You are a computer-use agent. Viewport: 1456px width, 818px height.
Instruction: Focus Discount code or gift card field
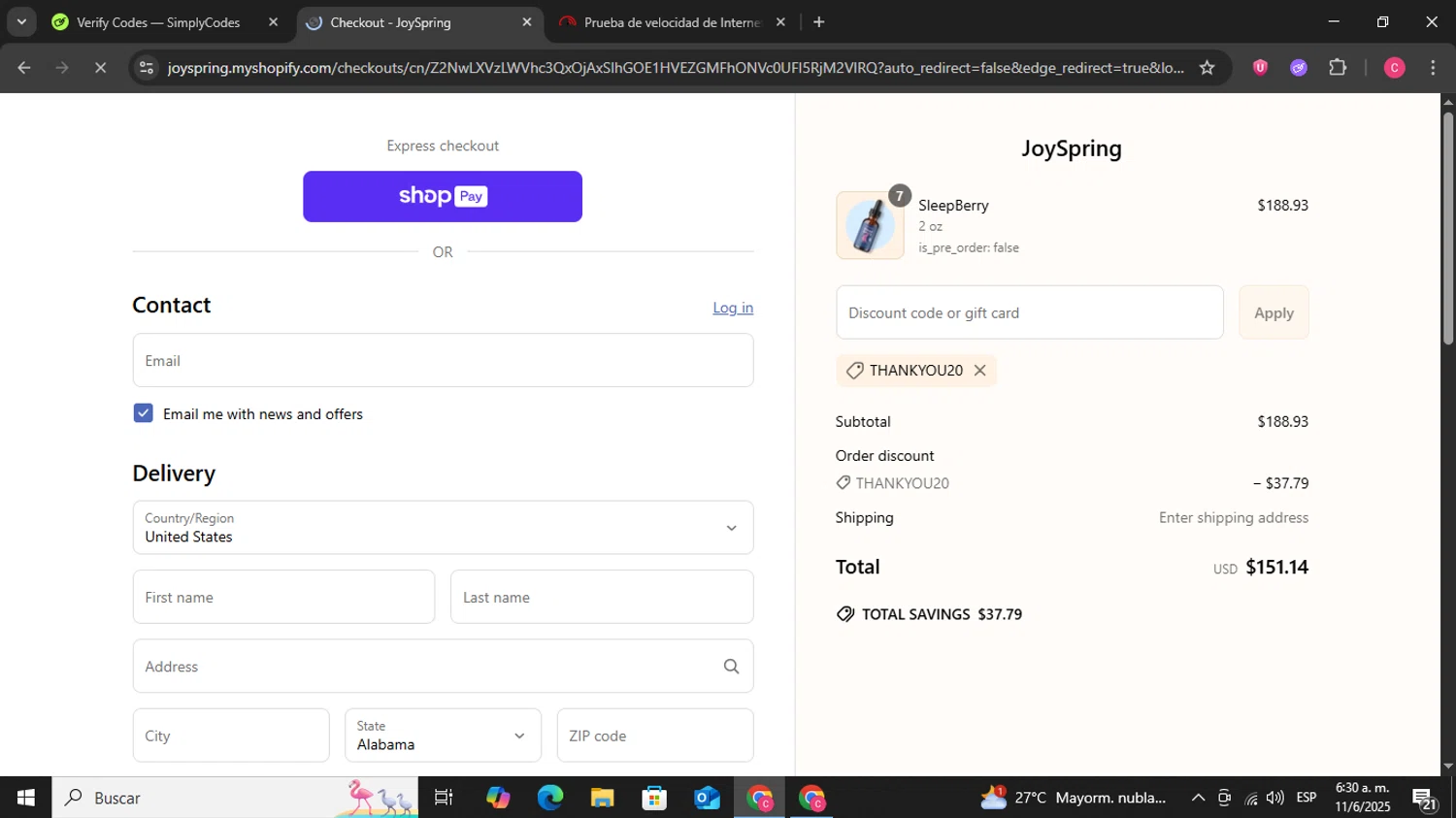tap(1030, 312)
